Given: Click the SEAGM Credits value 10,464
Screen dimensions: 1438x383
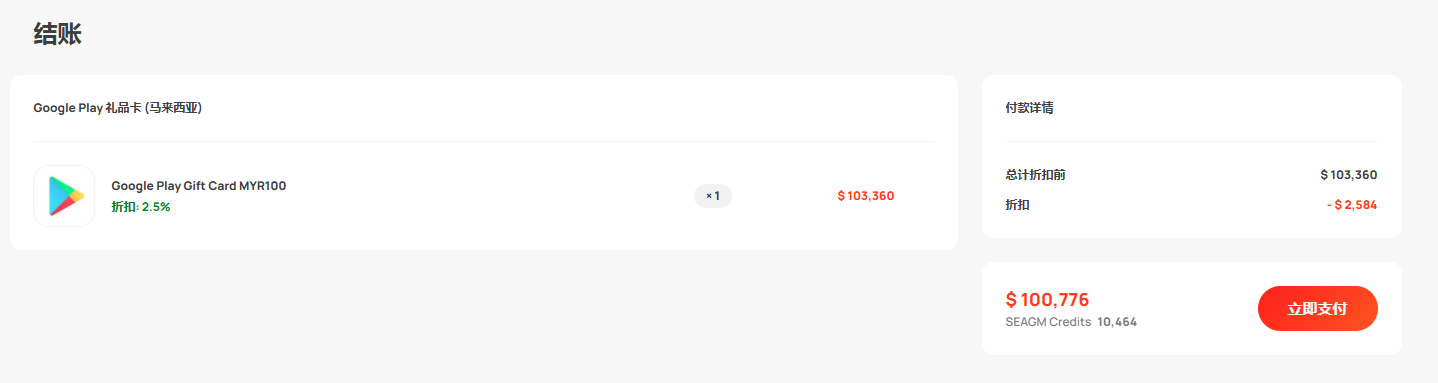Looking at the screenshot, I should [1117, 322].
